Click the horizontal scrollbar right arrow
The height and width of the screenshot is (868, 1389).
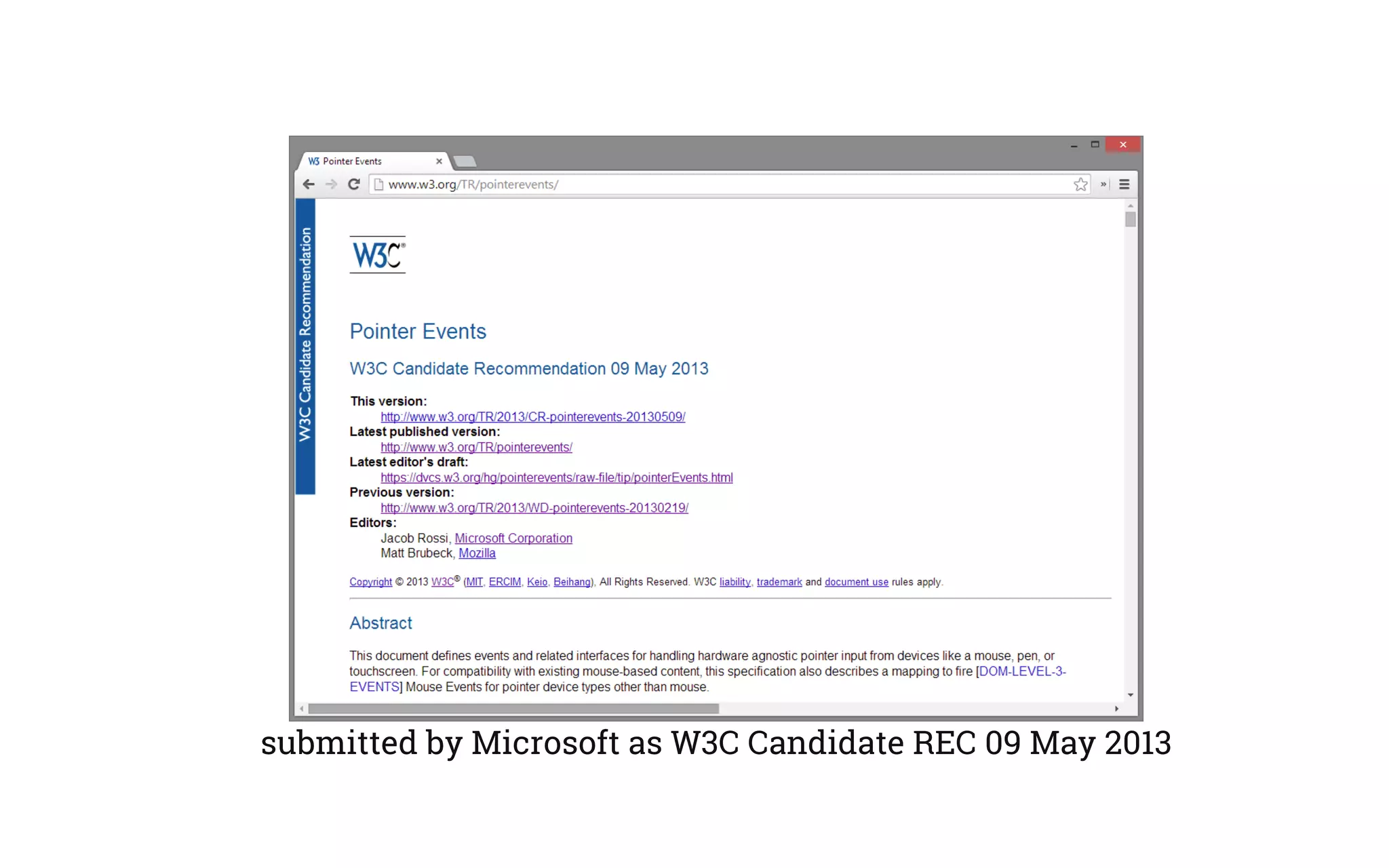[1116, 709]
